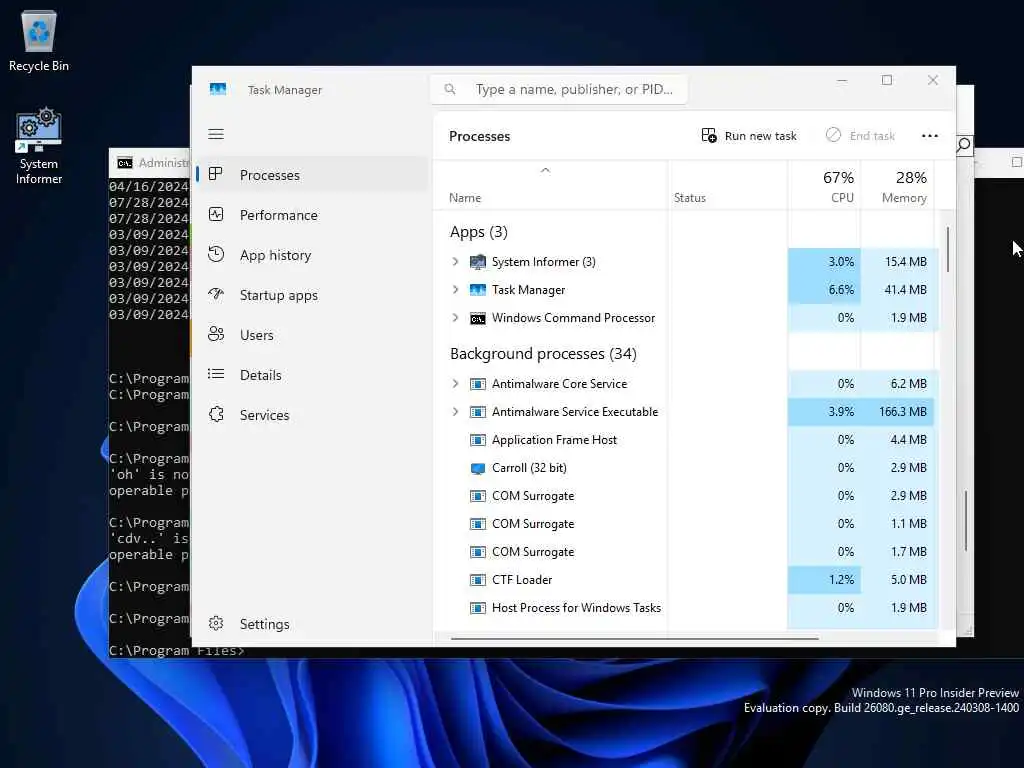Expand the System Informer (3) group
1024x768 pixels.
point(455,261)
